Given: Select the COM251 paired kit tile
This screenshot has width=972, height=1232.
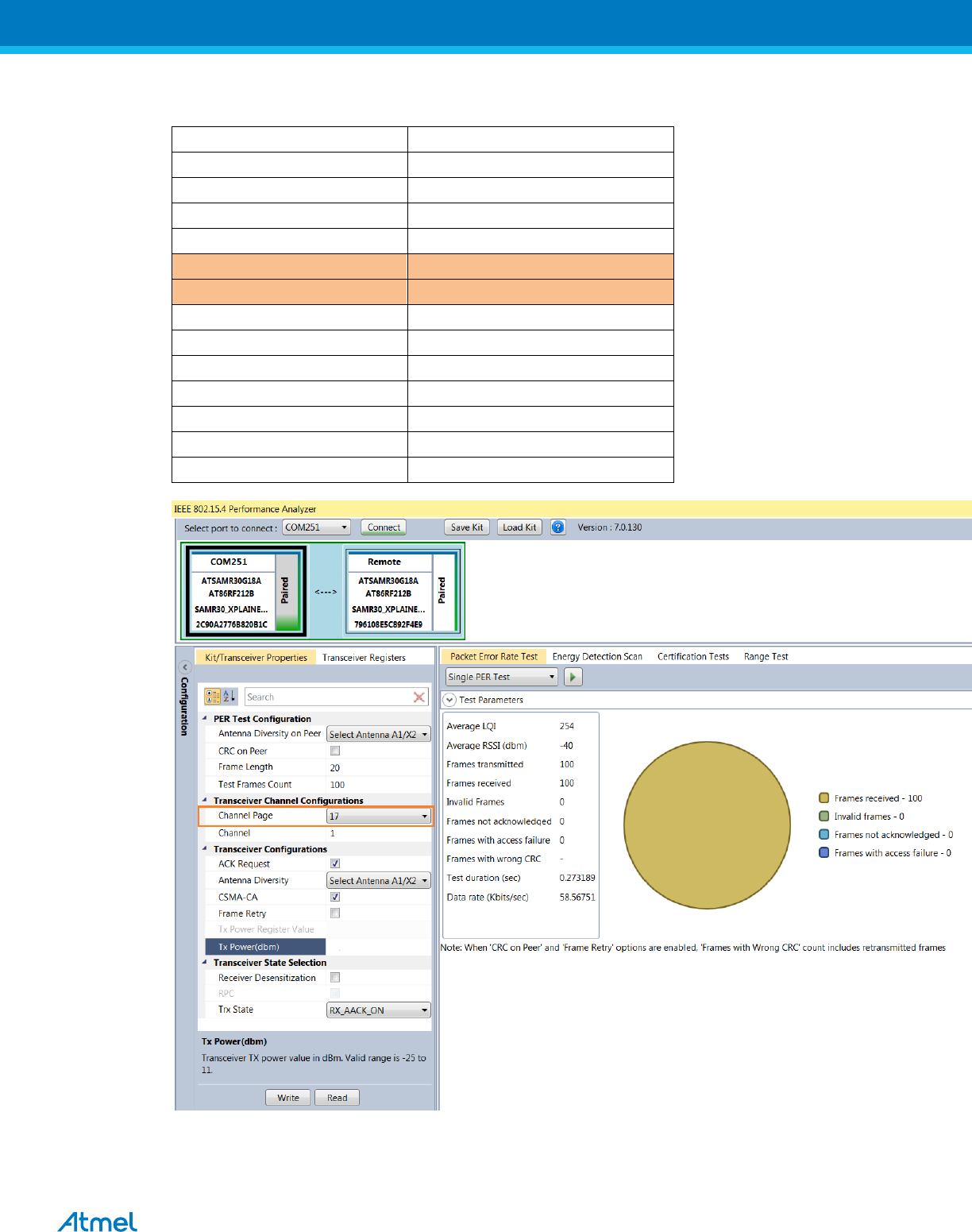Looking at the screenshot, I should 245,592.
